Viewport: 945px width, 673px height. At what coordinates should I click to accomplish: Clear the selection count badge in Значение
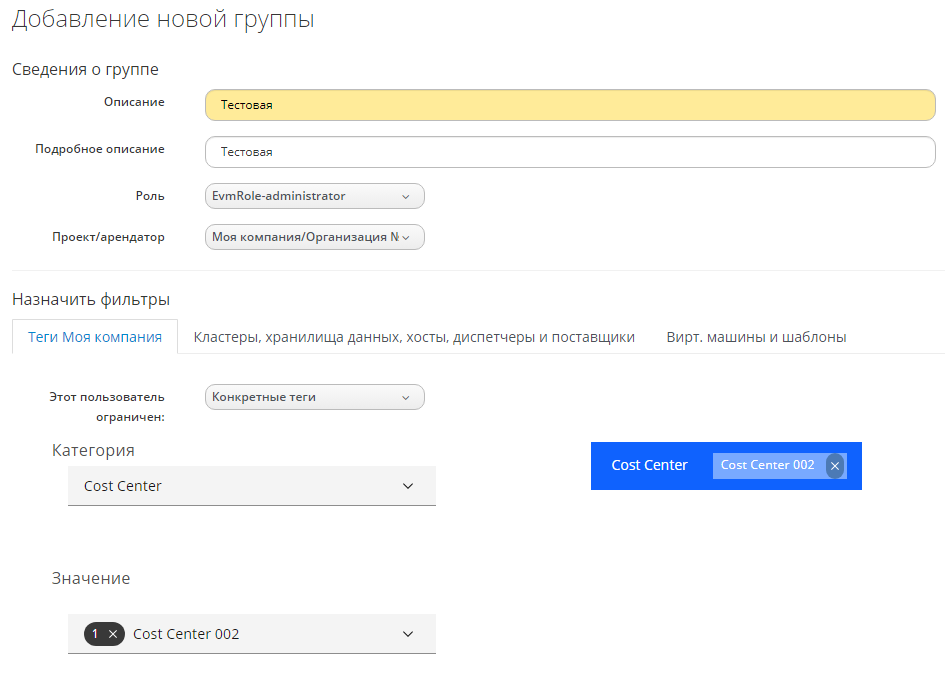(113, 634)
